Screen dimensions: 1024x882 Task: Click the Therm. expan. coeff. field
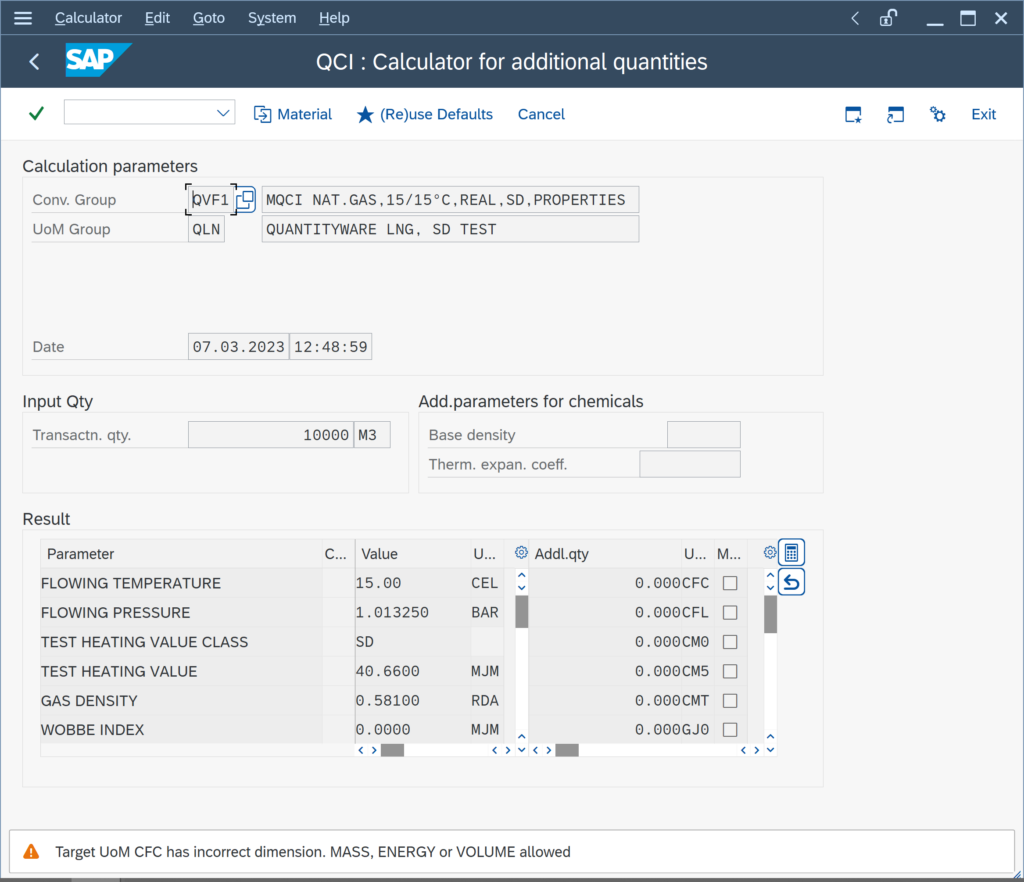point(690,464)
